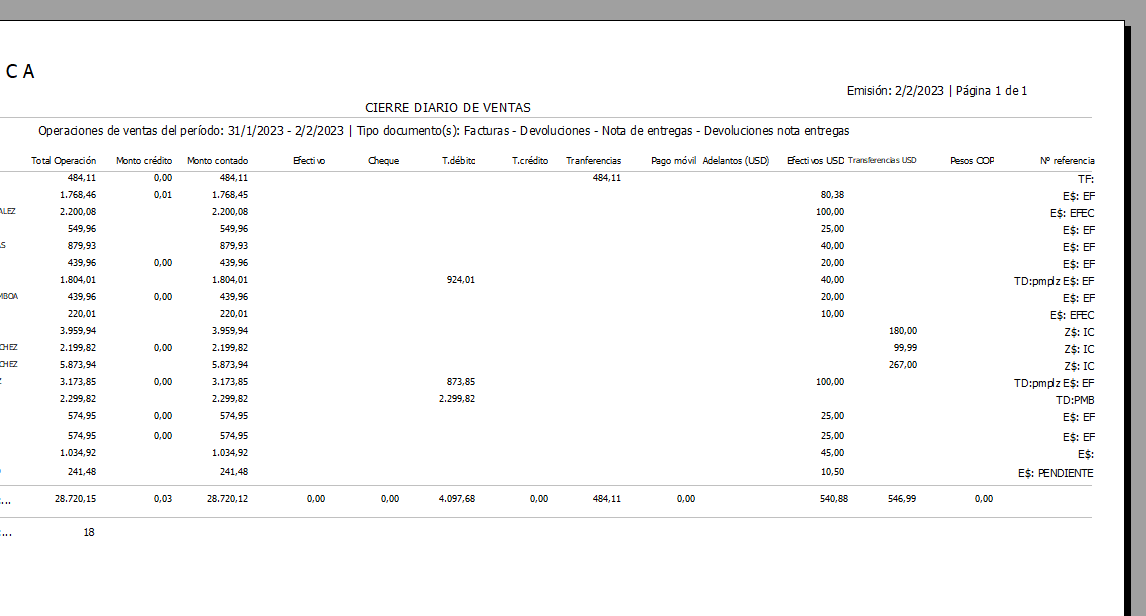
Task: Click the 'Cheque' column header
Action: coord(383,161)
